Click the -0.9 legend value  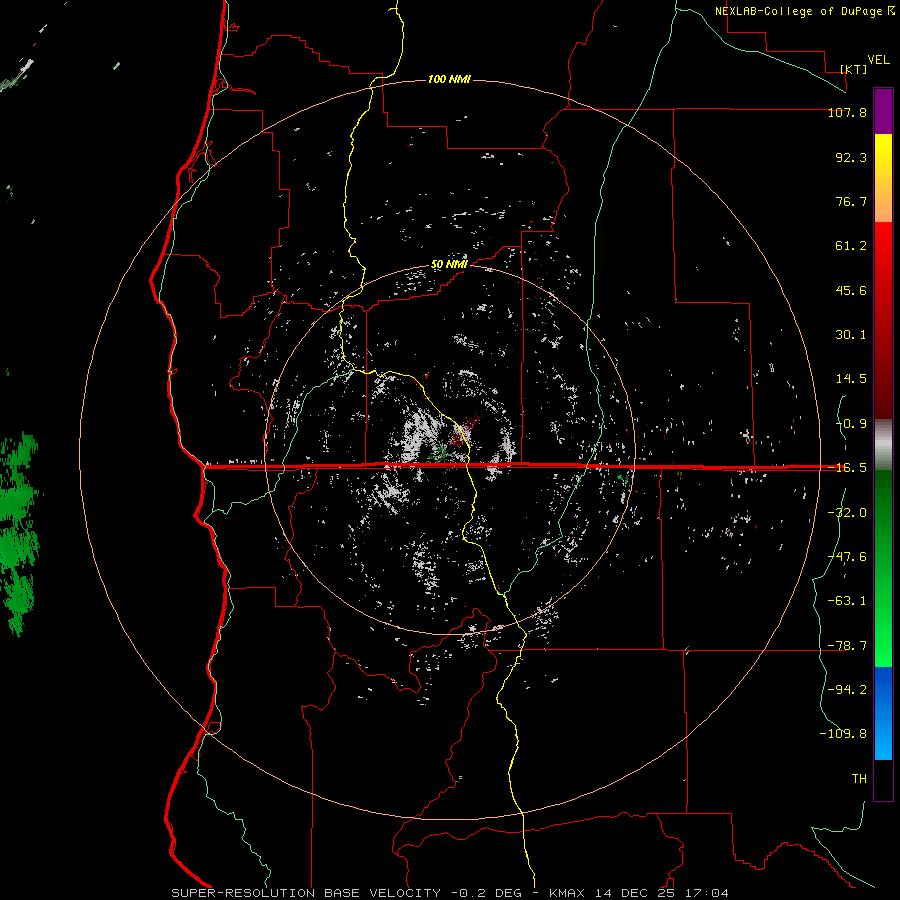[x=851, y=424]
